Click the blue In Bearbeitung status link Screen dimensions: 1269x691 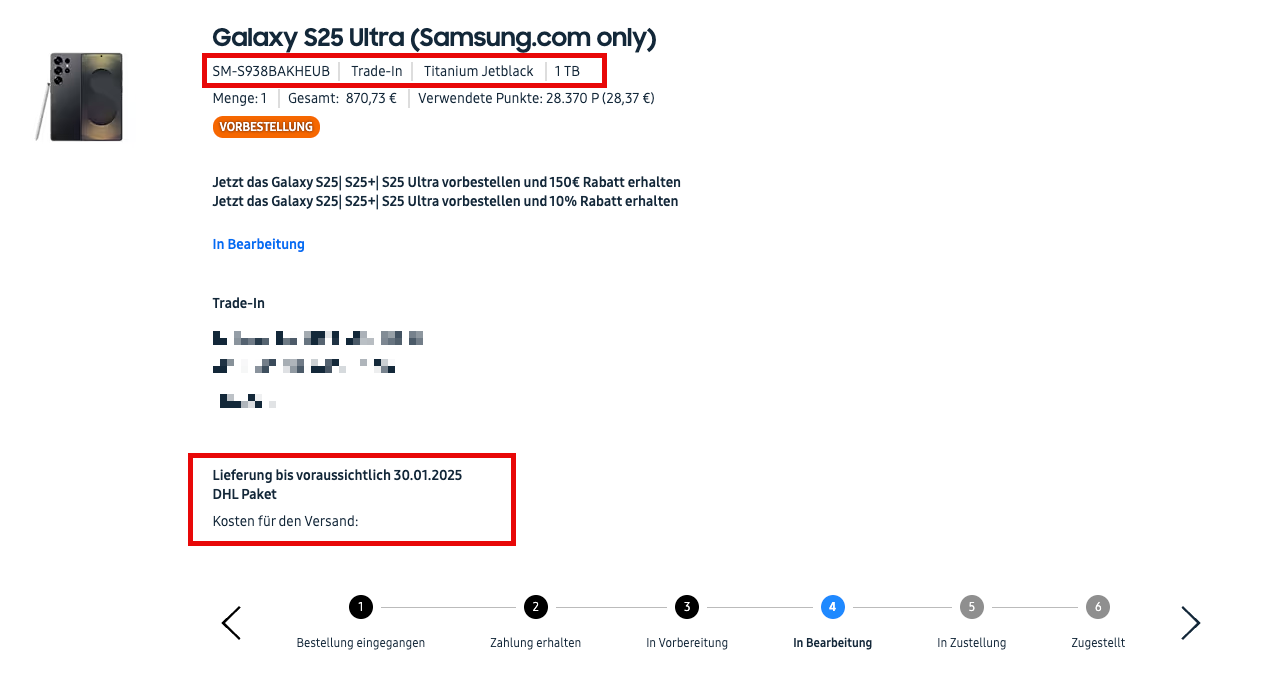[258, 244]
